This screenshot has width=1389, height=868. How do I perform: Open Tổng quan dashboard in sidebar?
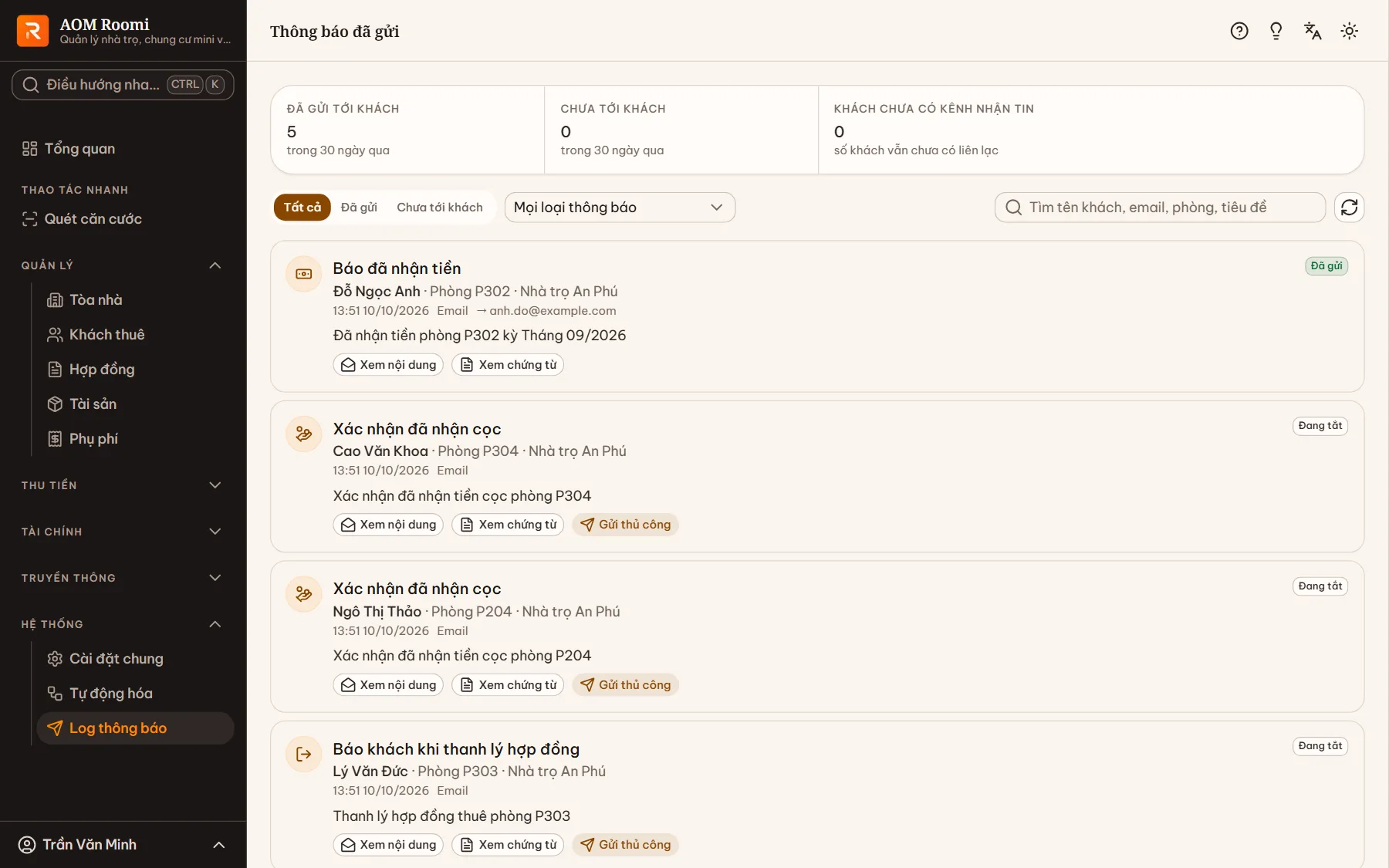coord(123,149)
